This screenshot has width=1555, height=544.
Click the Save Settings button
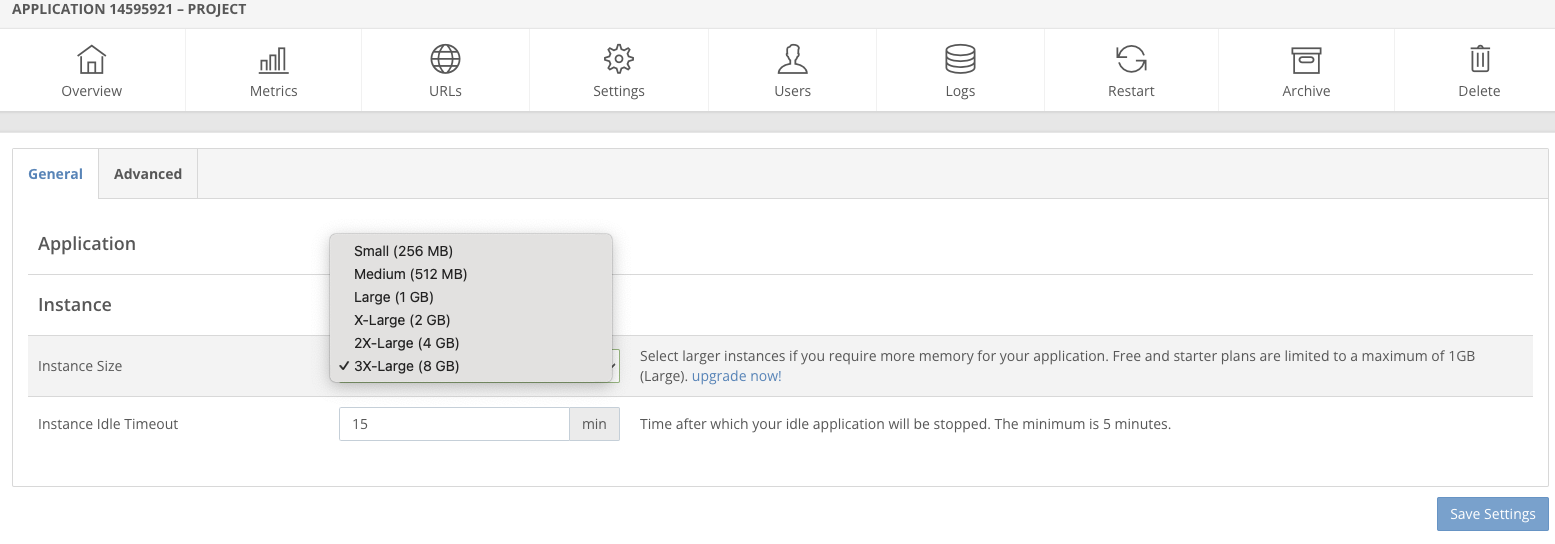coord(1492,514)
